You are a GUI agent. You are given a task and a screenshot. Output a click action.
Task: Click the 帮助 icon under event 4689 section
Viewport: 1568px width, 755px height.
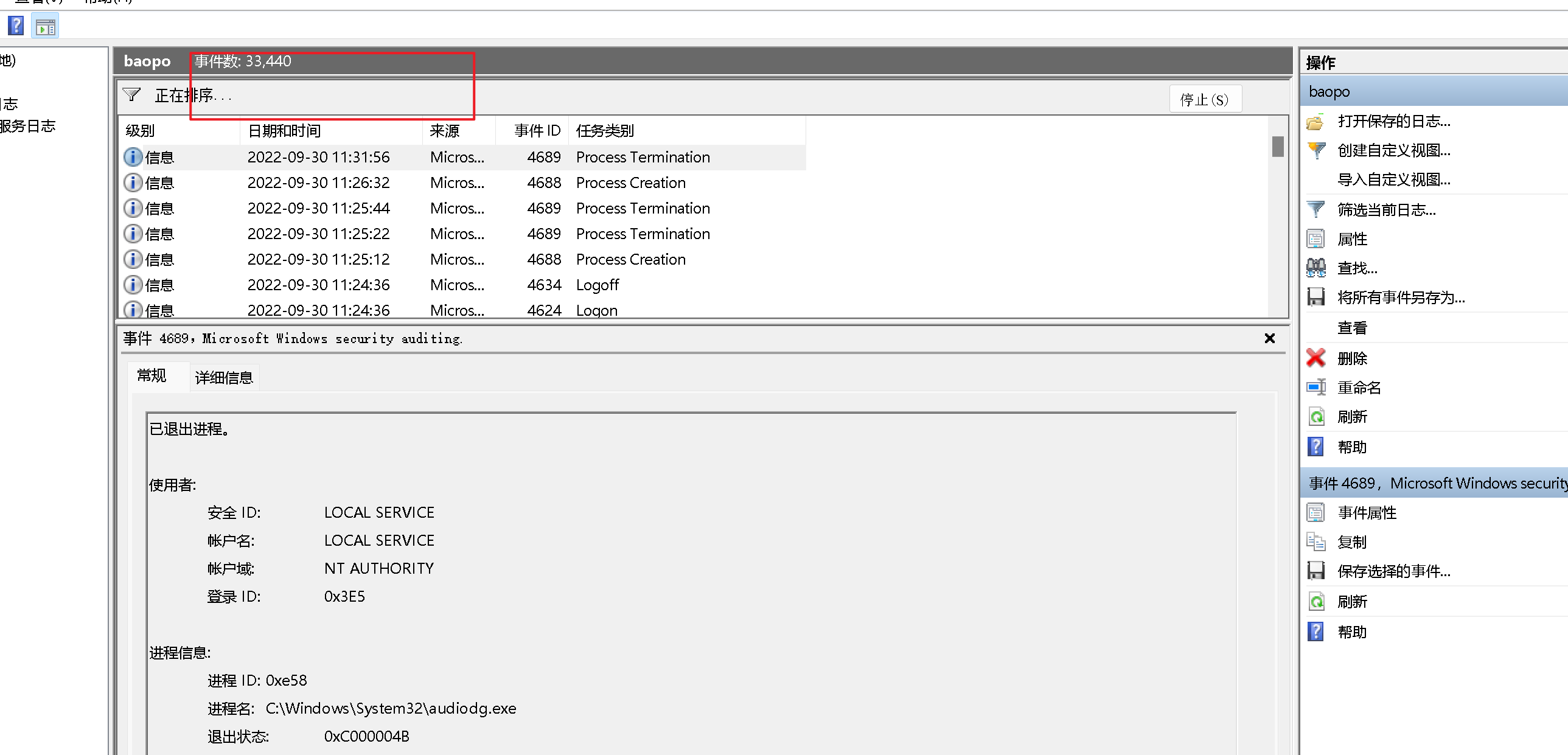(x=1315, y=632)
